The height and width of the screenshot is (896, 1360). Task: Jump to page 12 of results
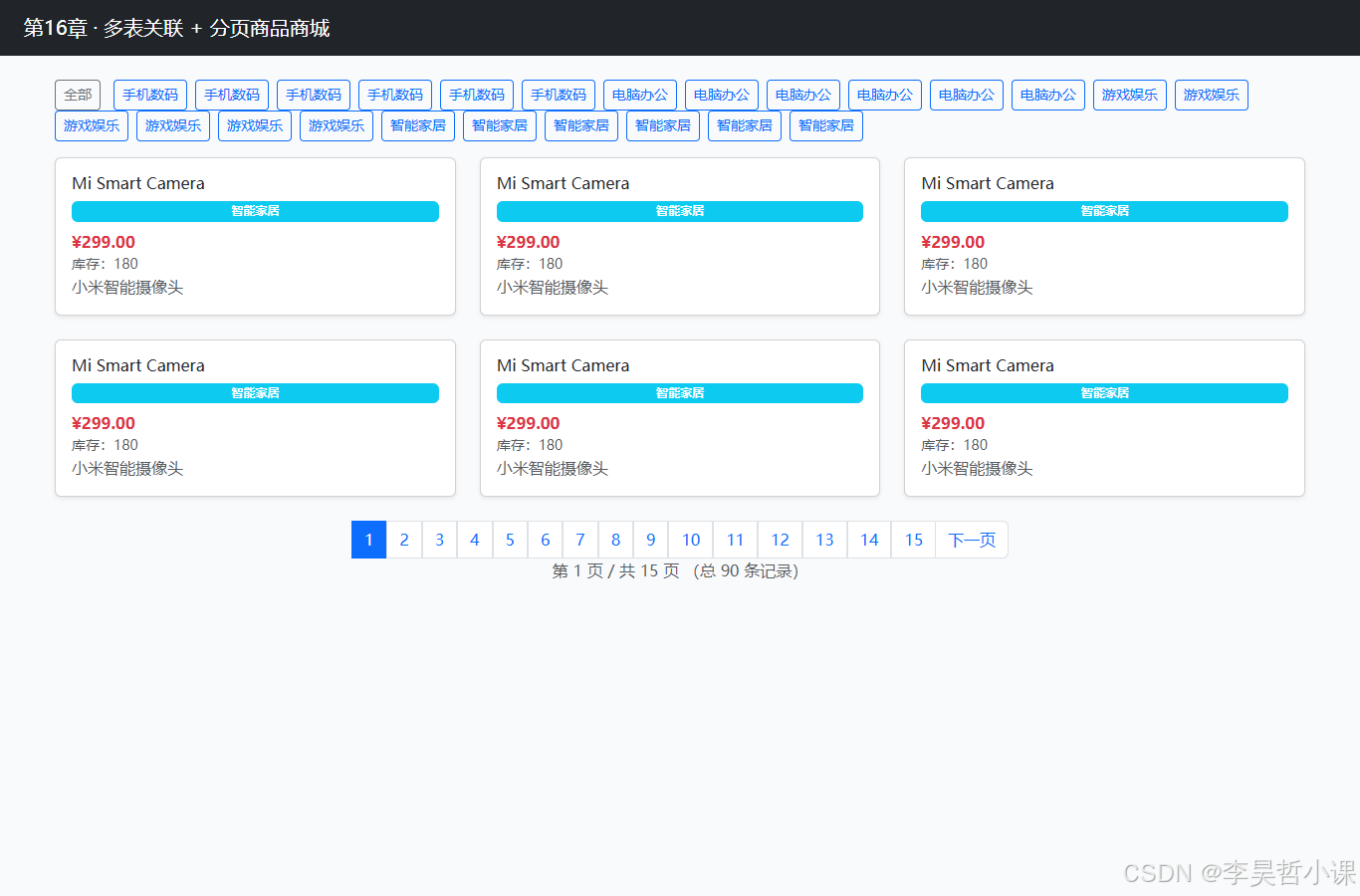tap(781, 540)
